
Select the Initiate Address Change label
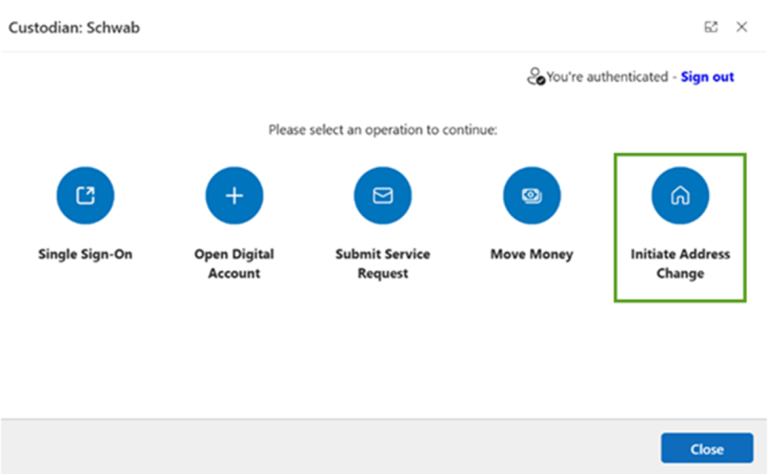tap(680, 263)
